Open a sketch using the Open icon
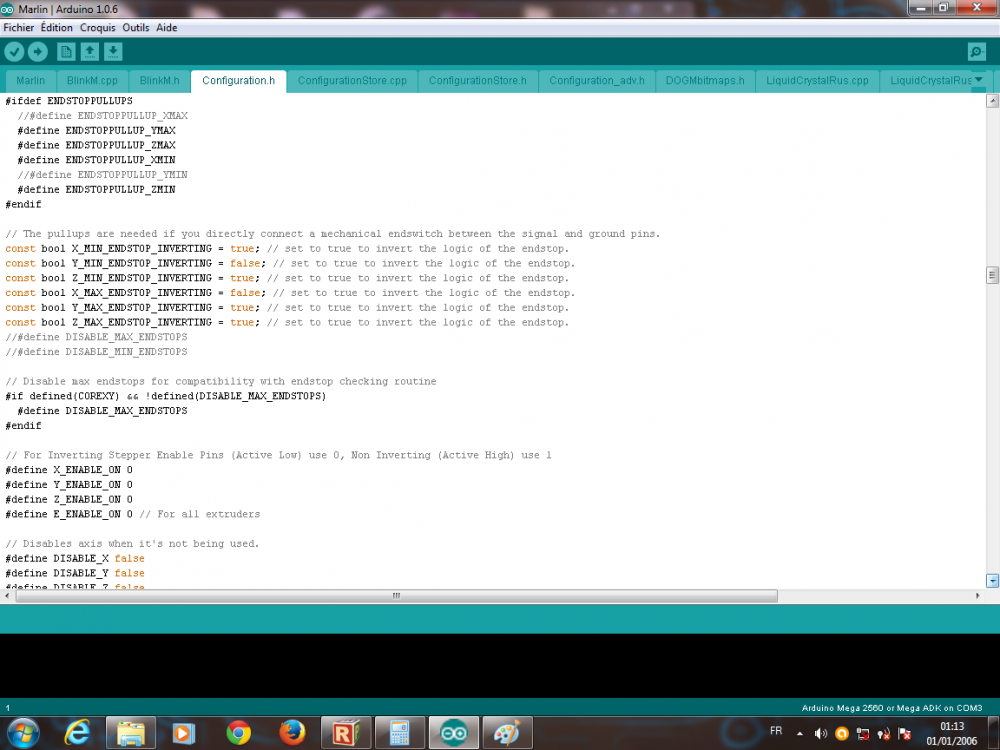 pos(90,52)
